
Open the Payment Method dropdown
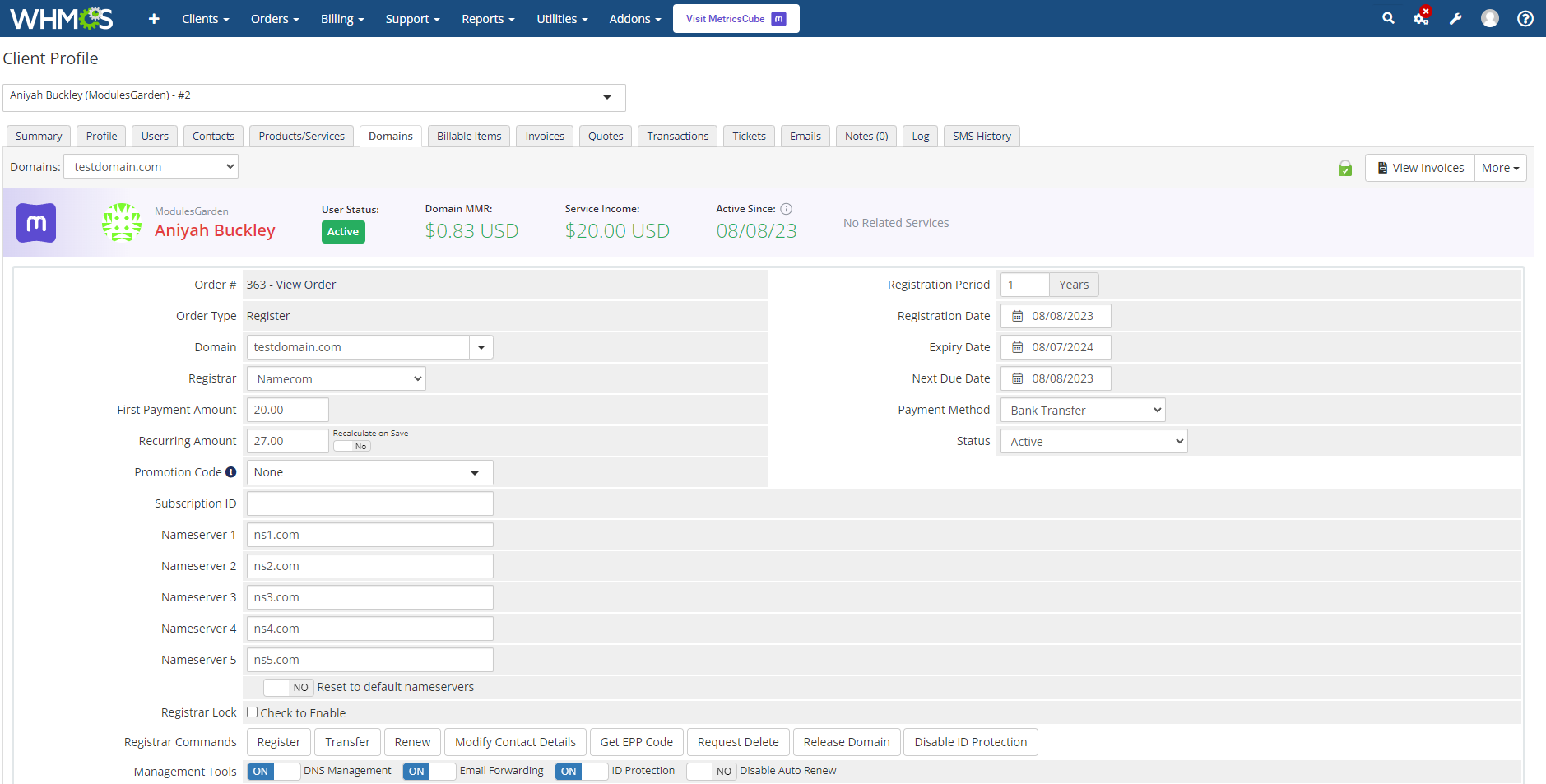(1083, 410)
